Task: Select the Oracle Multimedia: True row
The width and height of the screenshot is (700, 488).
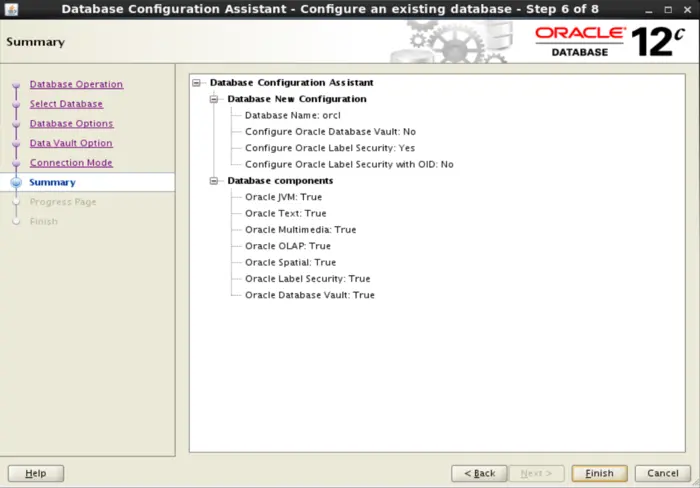Action: pyautogui.click(x=300, y=230)
